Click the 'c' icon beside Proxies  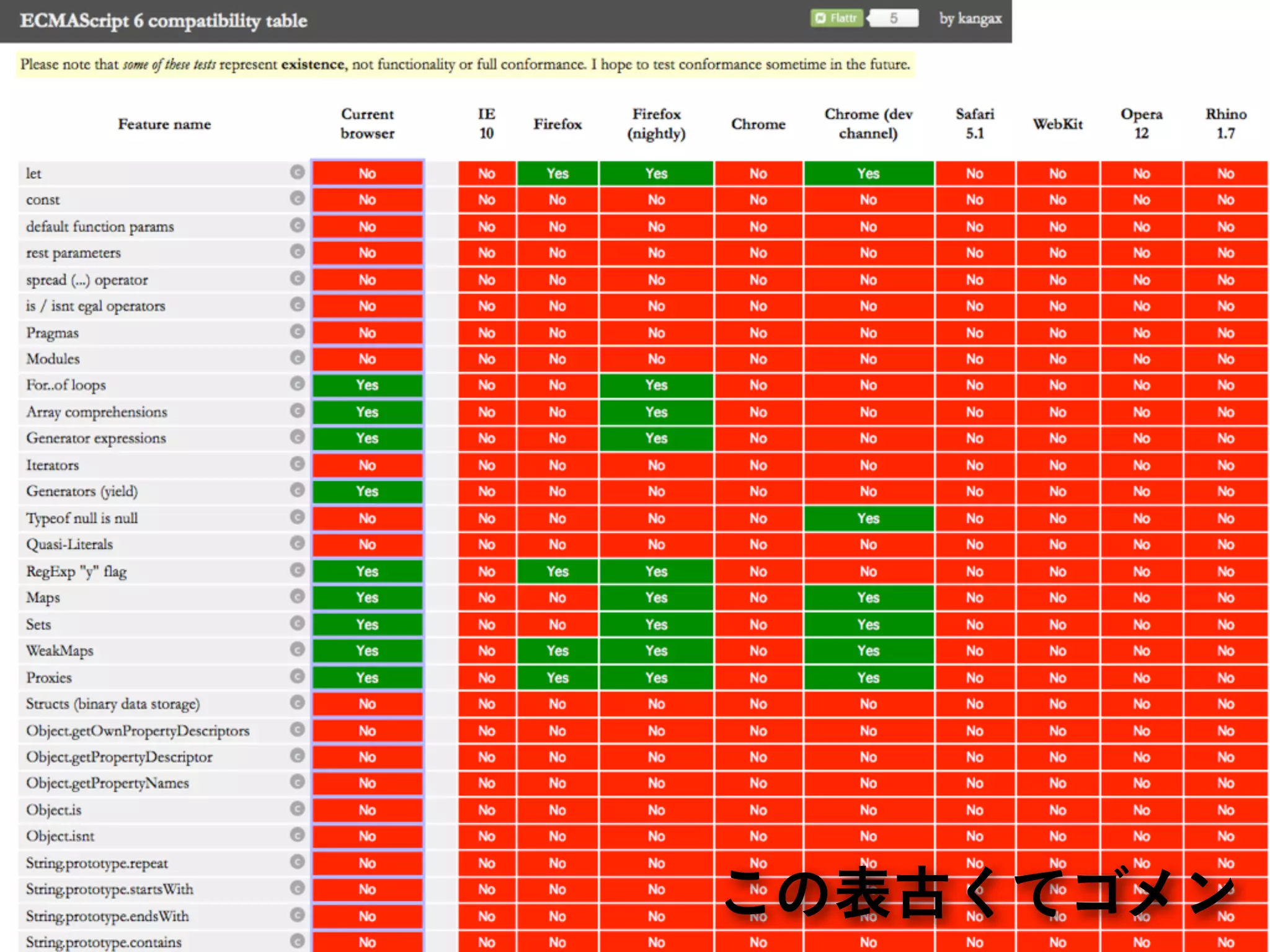pos(298,676)
